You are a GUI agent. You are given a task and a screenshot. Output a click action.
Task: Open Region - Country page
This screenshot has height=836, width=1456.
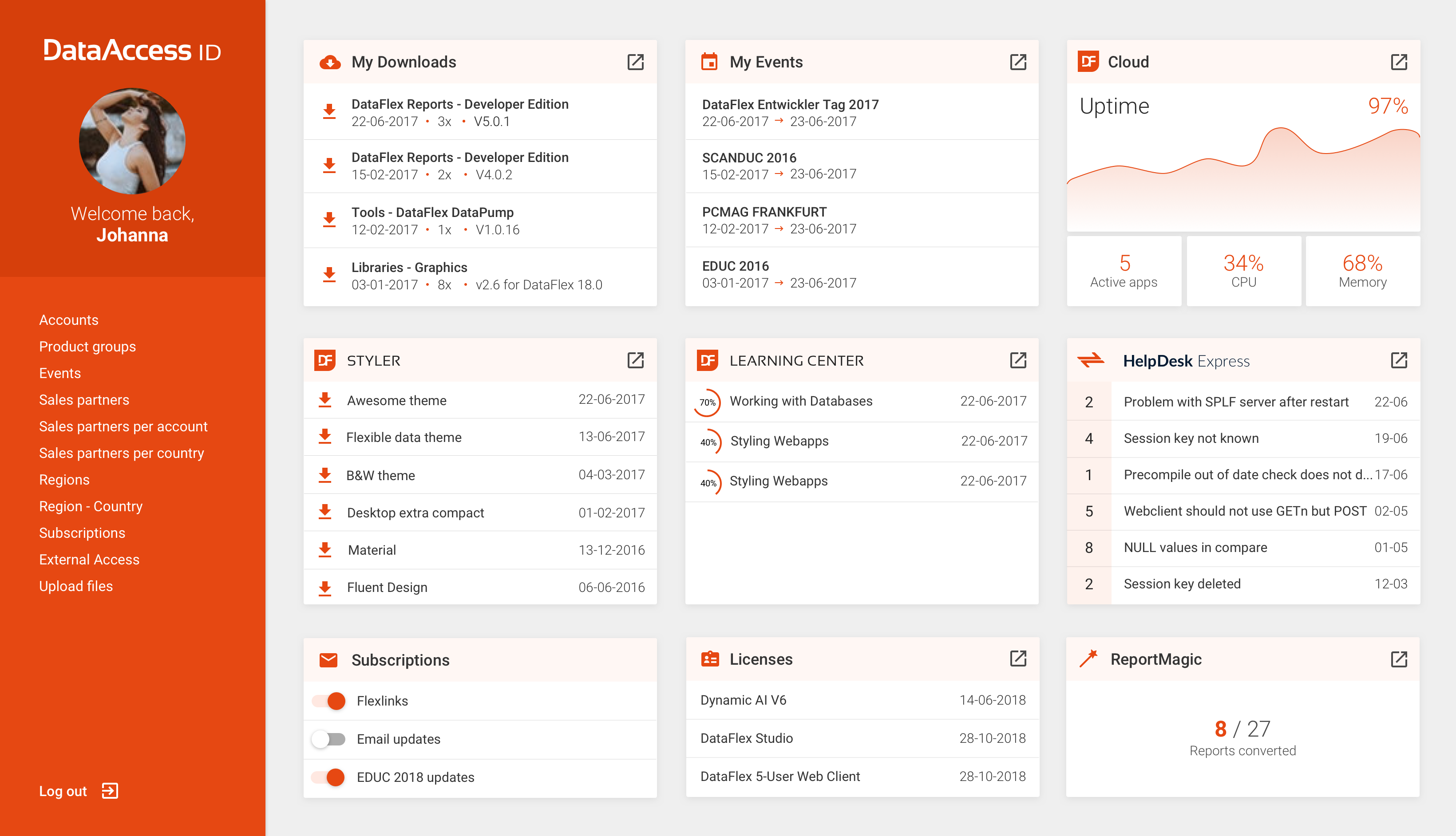(x=91, y=506)
